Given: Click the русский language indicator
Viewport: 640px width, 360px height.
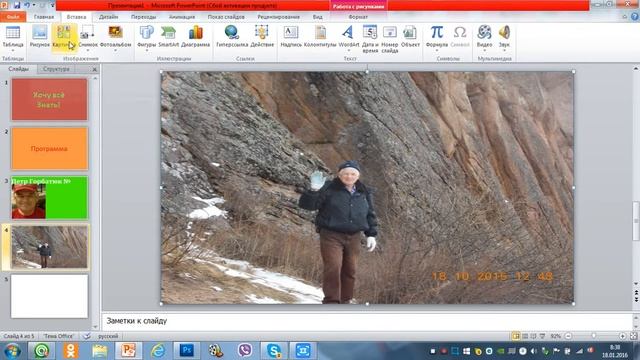Looking at the screenshot, I should (108, 336).
